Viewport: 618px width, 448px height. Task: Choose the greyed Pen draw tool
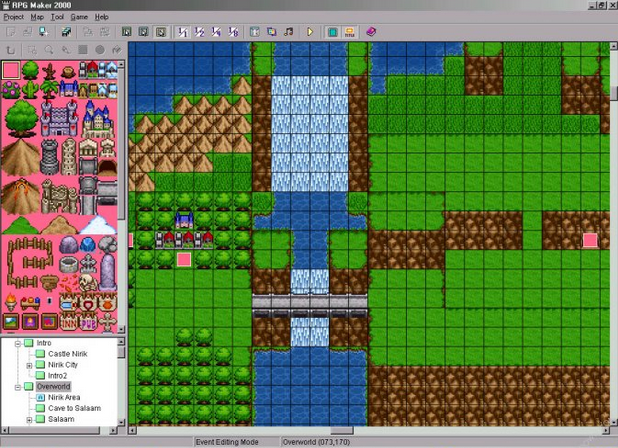point(66,50)
